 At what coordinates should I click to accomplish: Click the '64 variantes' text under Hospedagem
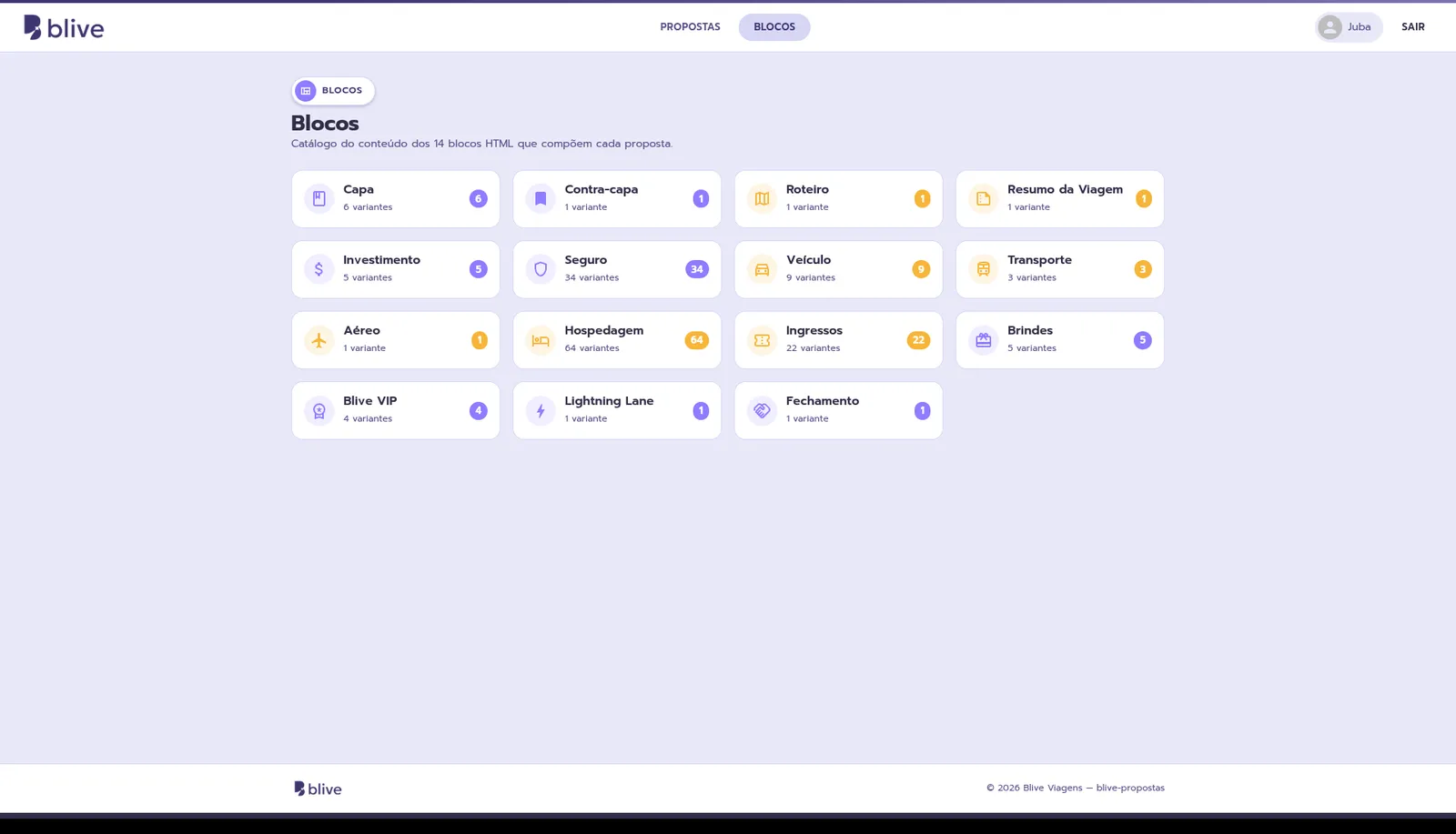point(591,348)
